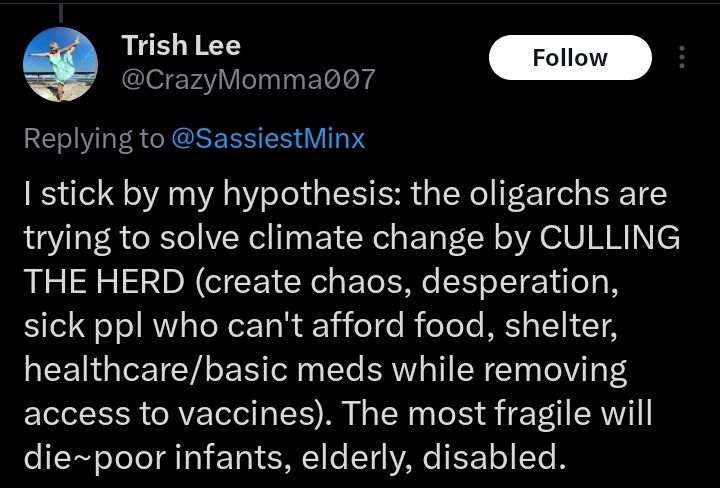Open the tweet's three-dot more options menu
Viewport: 720px width, 488px height.
(683, 58)
